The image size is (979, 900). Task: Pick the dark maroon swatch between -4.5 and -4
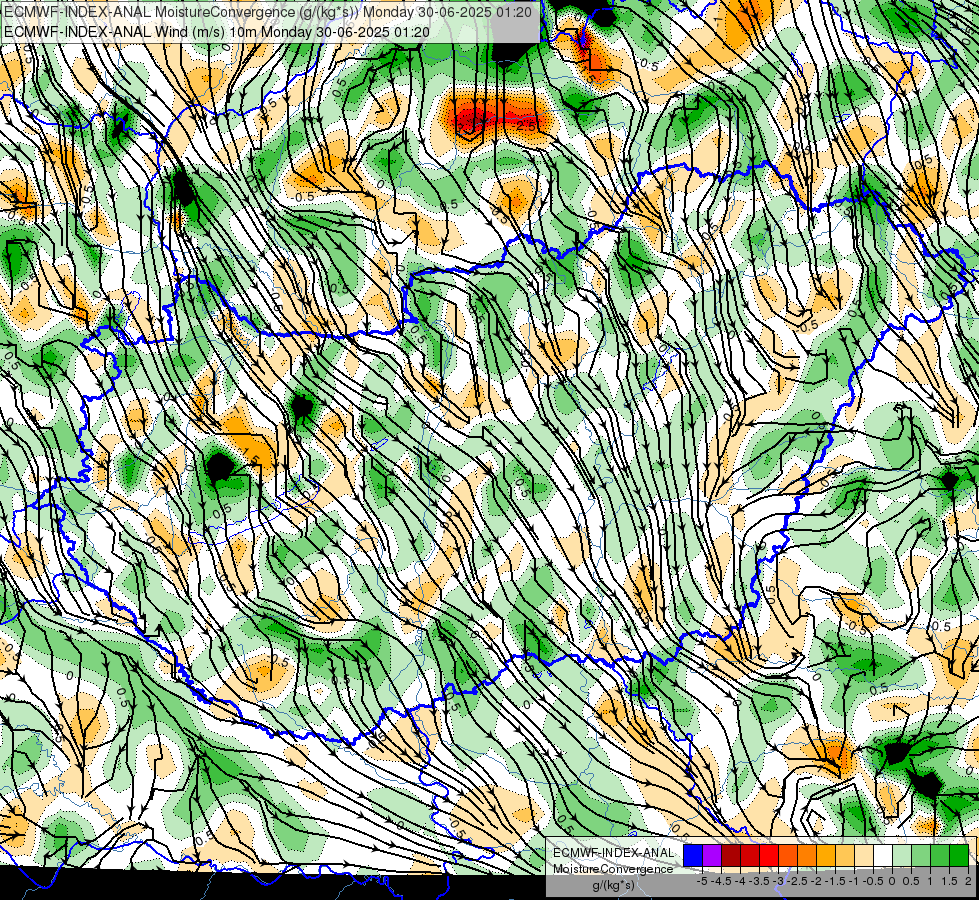(x=731, y=855)
